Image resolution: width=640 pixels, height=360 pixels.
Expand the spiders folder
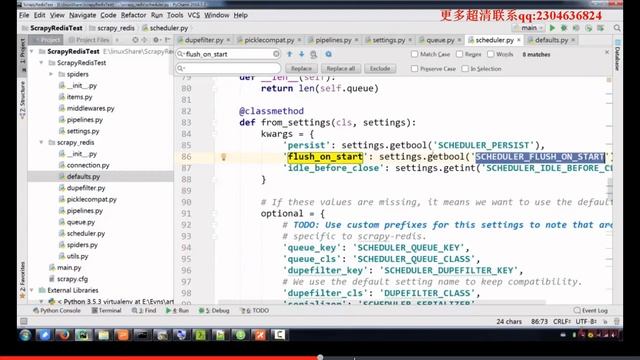(51, 74)
